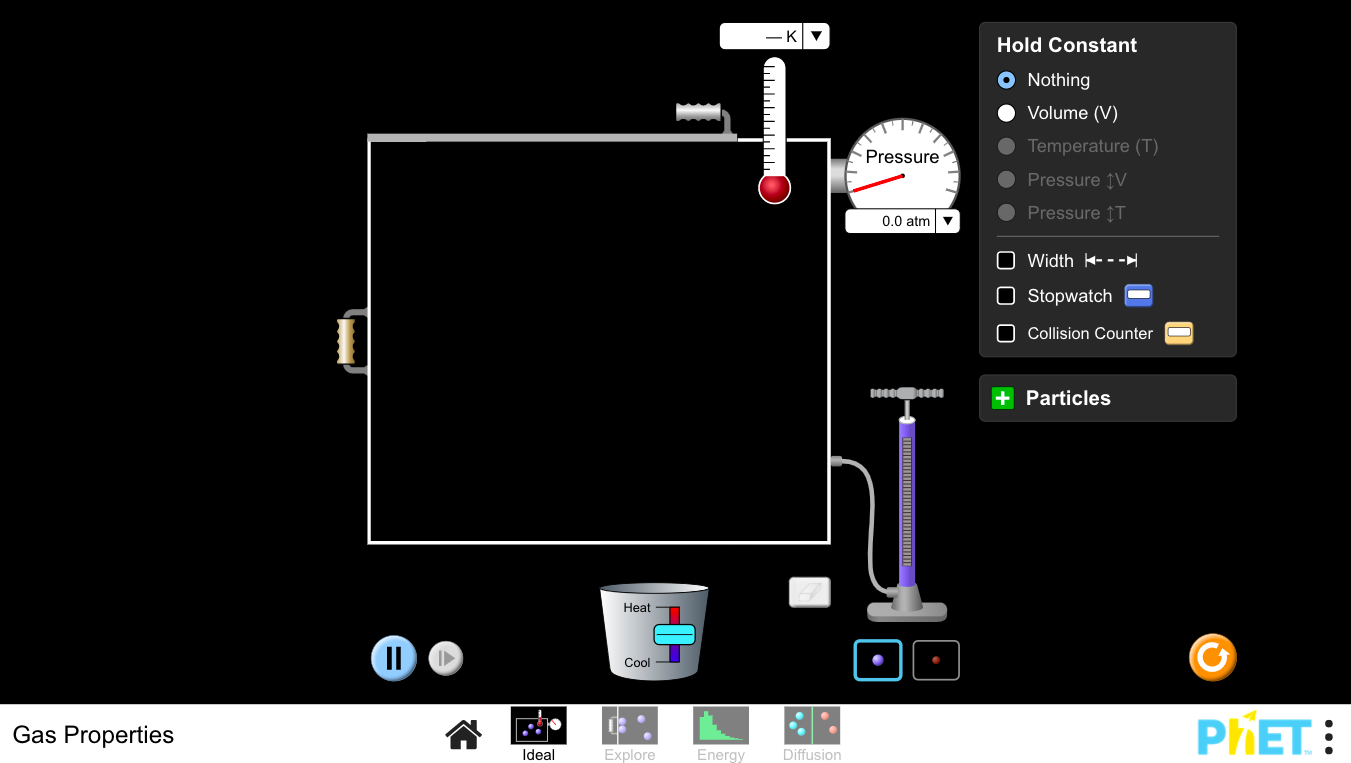Select the heavy purple particle type
The width and height of the screenshot is (1351, 763).
877,659
